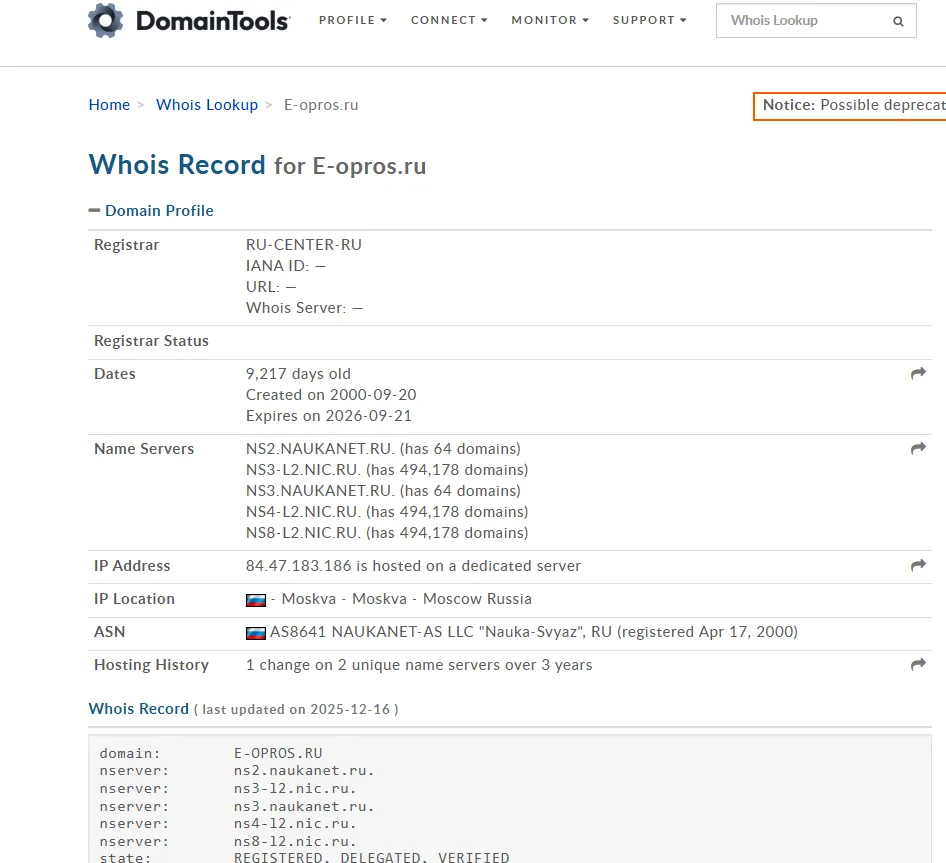This screenshot has height=863, width=946.
Task: Click share arrow in IP Address row
Action: pyautogui.click(x=918, y=565)
